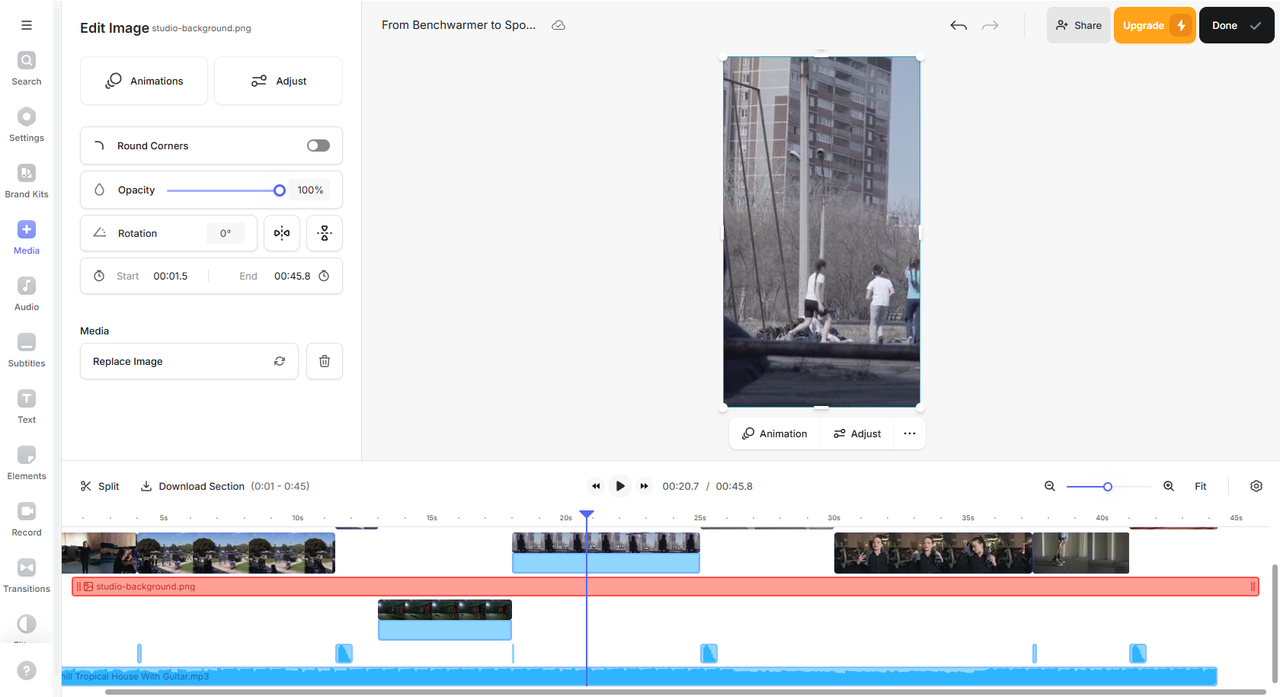This screenshot has height=697, width=1280.
Task: Open the hamburger menu
Action: click(x=26, y=25)
